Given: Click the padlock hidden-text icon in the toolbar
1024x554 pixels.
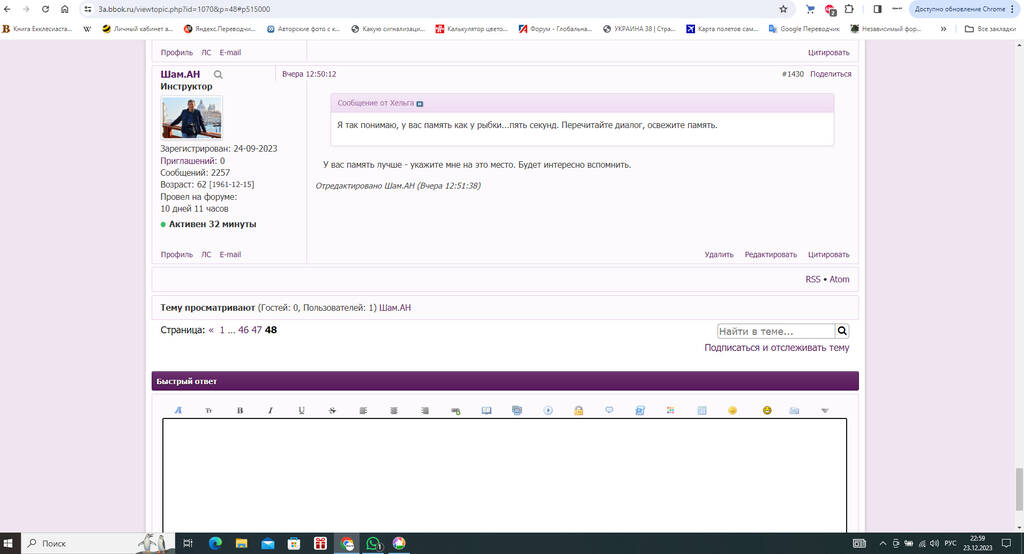Looking at the screenshot, I should click(579, 410).
